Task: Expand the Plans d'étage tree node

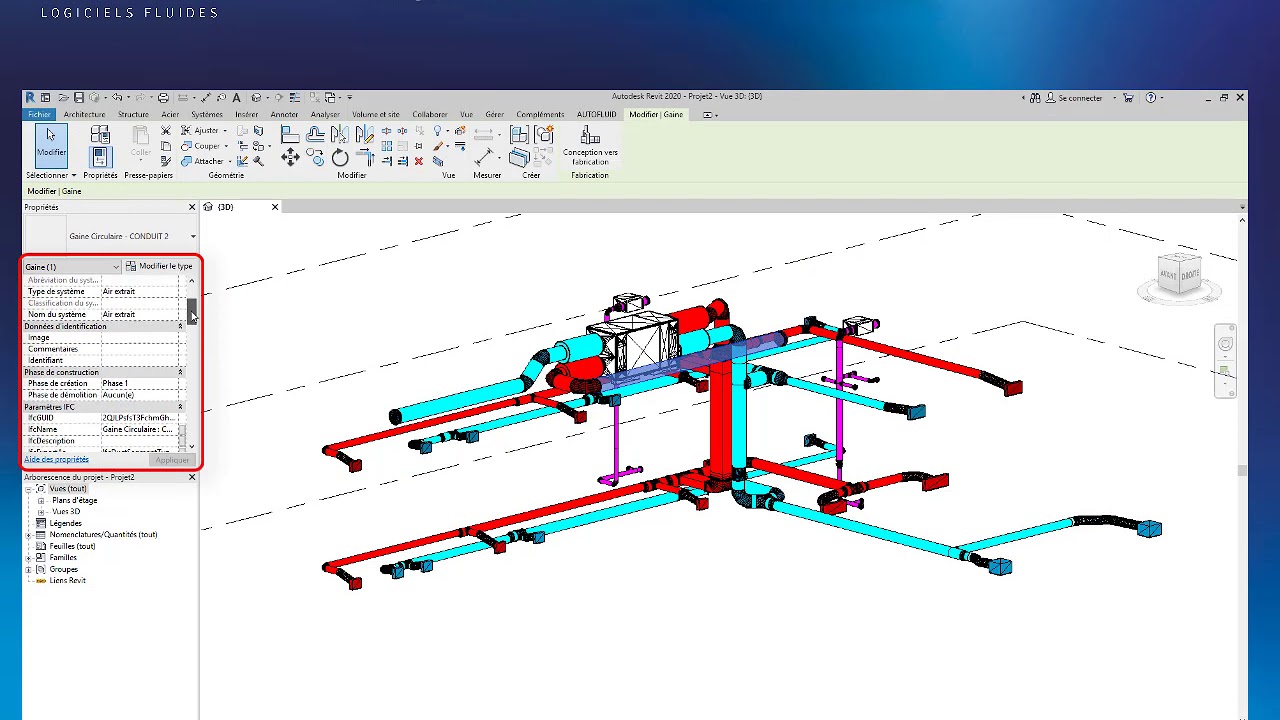Action: (x=41, y=500)
